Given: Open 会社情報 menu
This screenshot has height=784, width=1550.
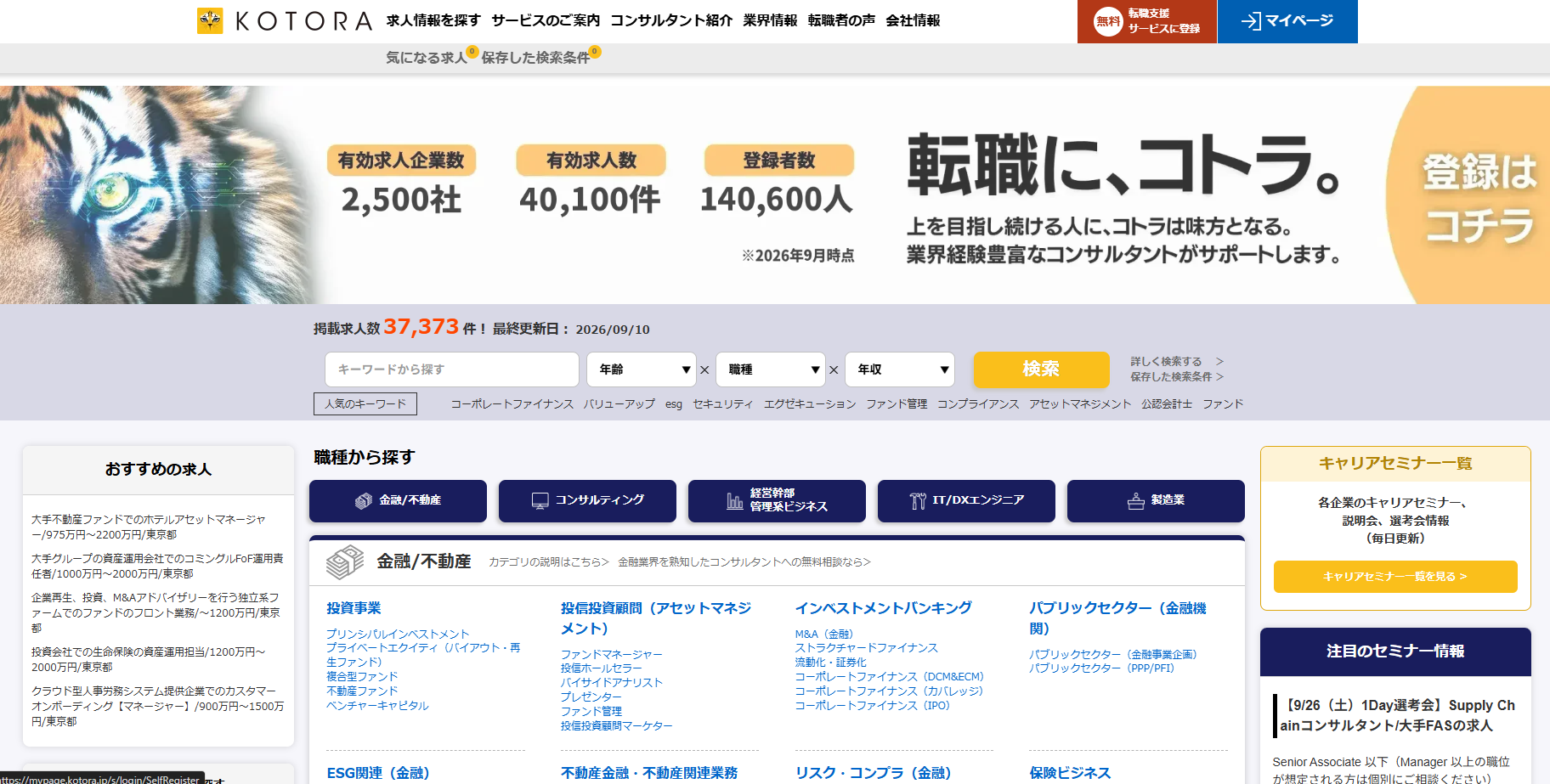Looking at the screenshot, I should pos(913,20).
